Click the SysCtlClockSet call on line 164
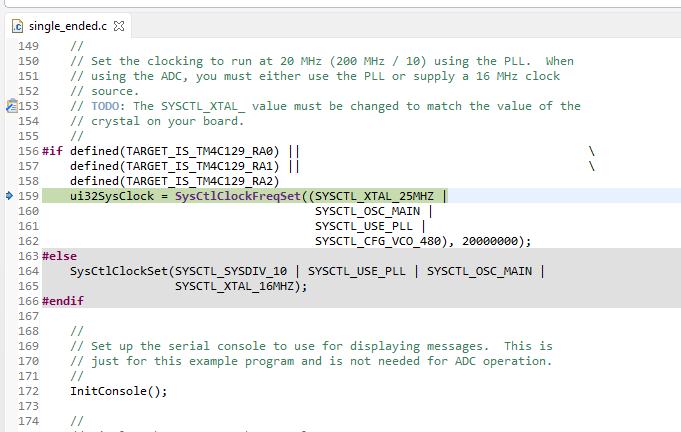Viewport: 681px width, 432px height. [119, 271]
